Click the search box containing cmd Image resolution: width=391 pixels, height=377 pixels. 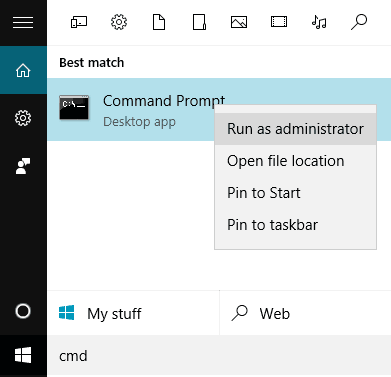(219, 356)
